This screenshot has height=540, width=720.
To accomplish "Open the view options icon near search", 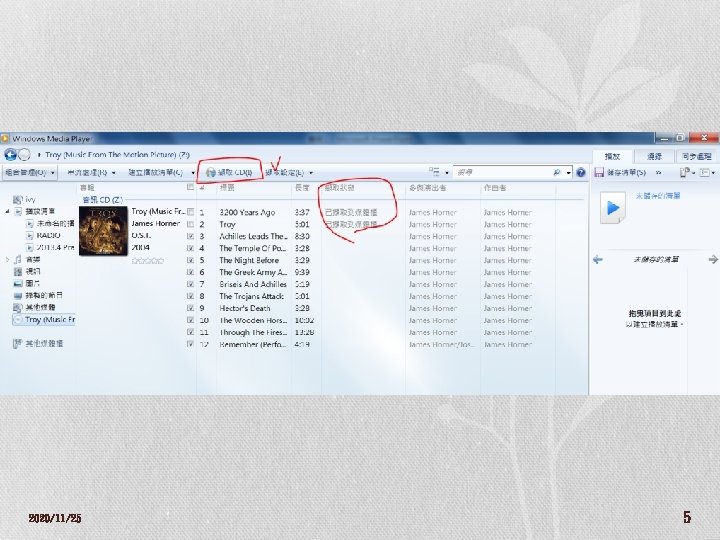I will 434,172.
